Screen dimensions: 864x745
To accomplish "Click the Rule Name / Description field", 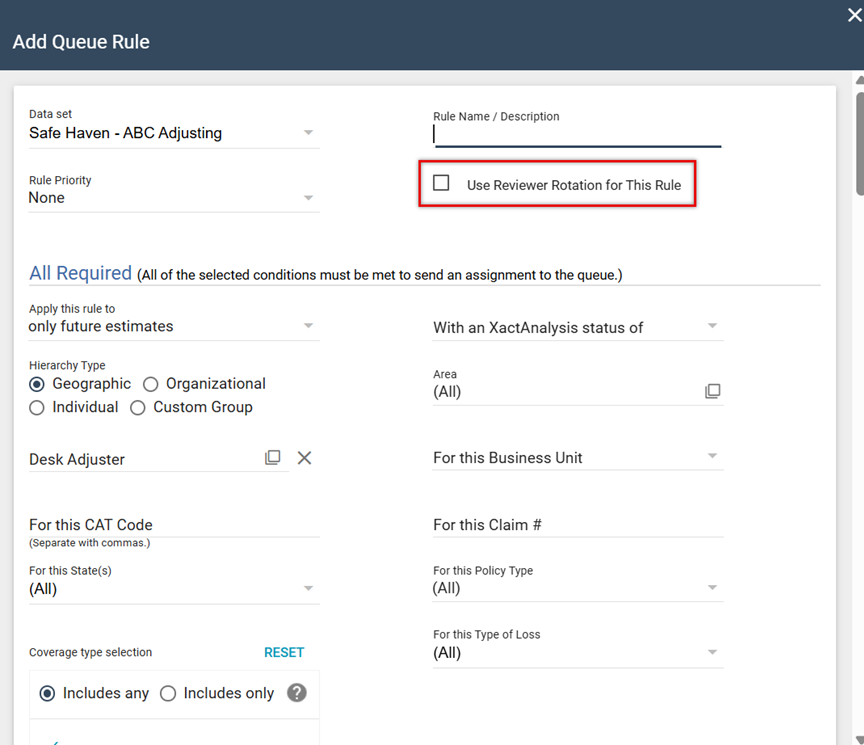I will (577, 135).
